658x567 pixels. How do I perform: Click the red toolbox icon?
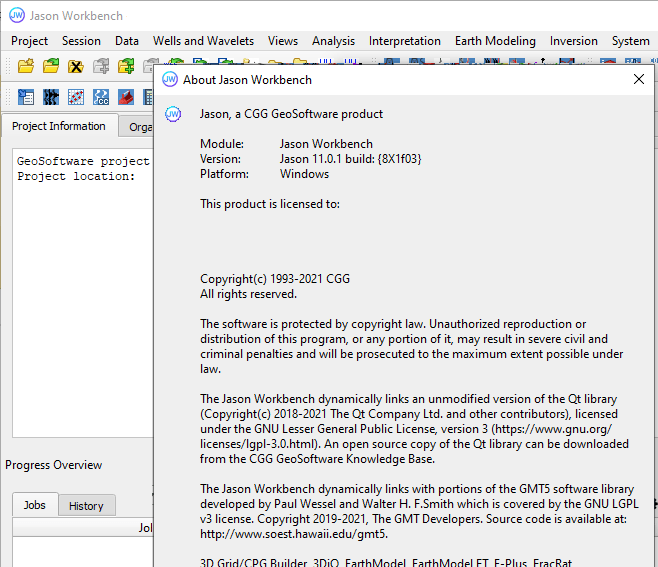coord(126,97)
